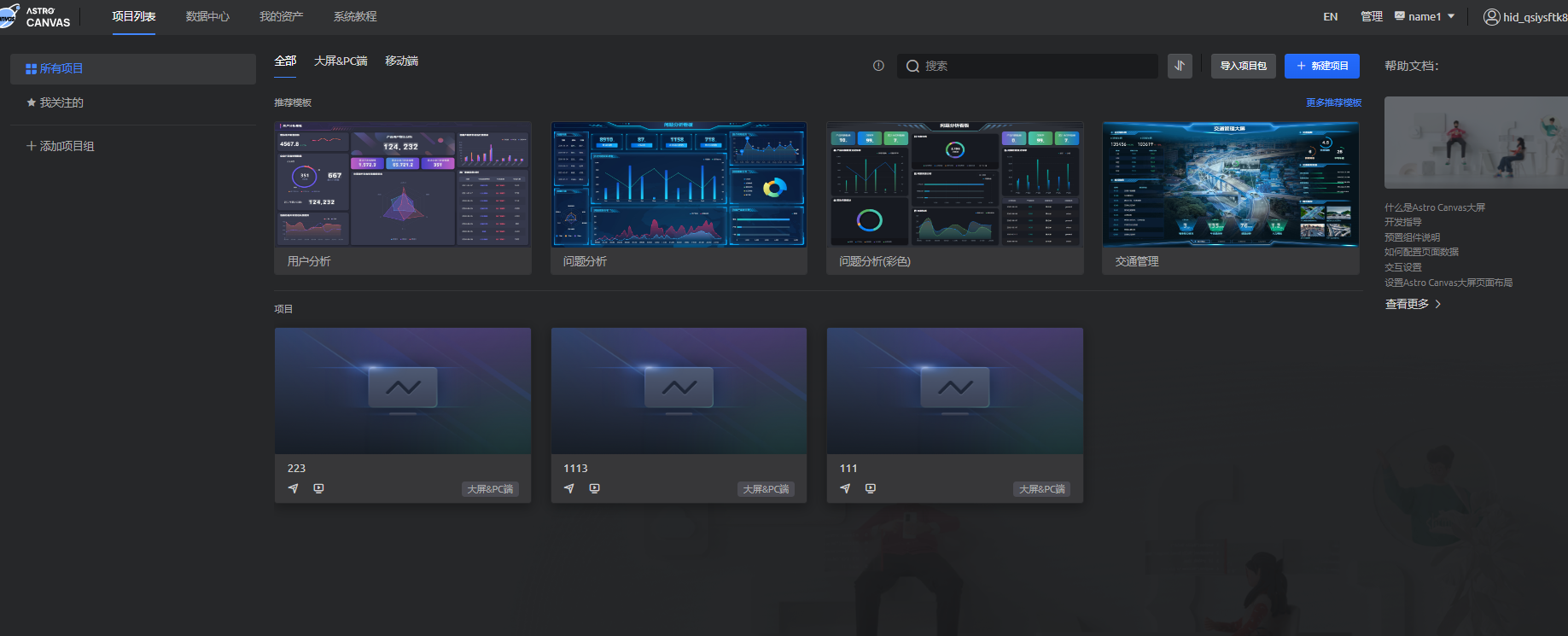Open the 用户分析 template thumbnail

tap(403, 184)
